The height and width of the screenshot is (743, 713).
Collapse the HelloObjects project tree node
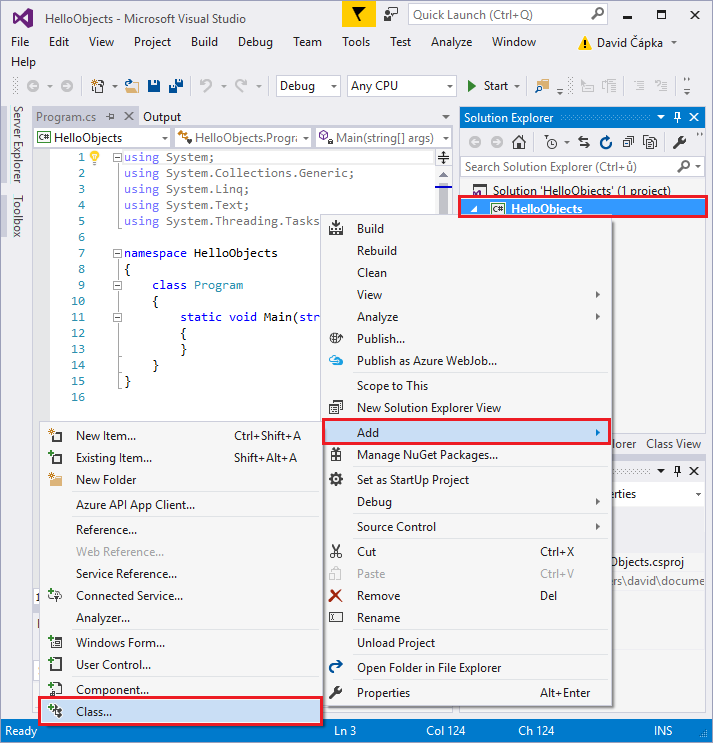474,209
